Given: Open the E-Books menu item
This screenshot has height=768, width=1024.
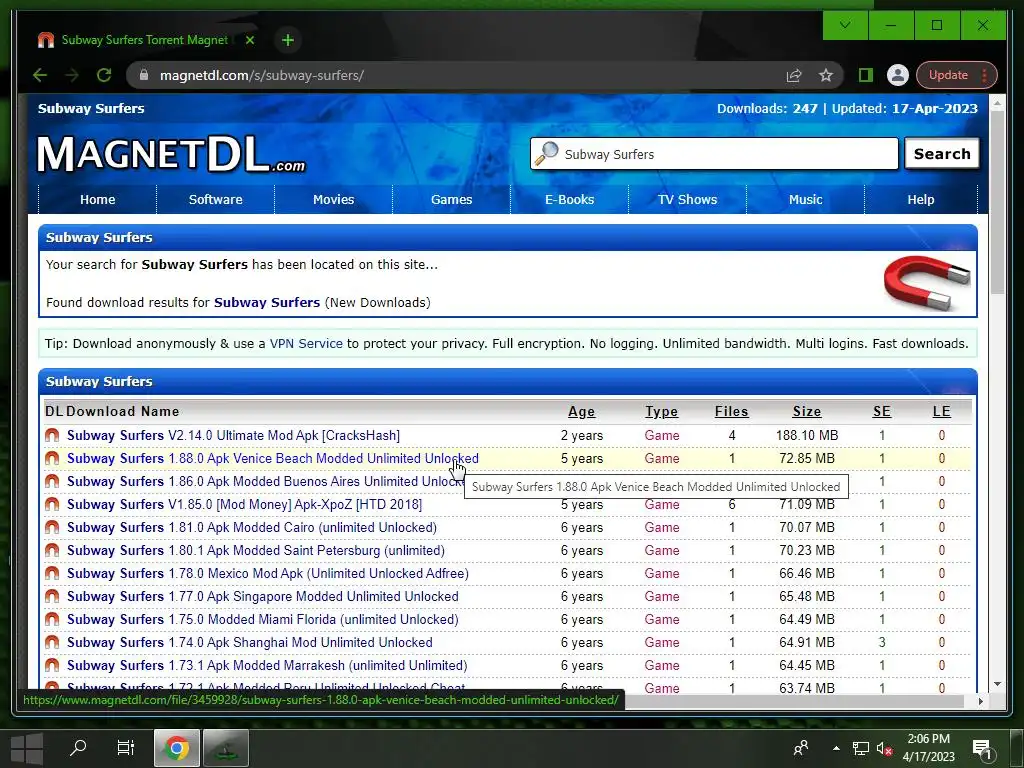Looking at the screenshot, I should [569, 199].
